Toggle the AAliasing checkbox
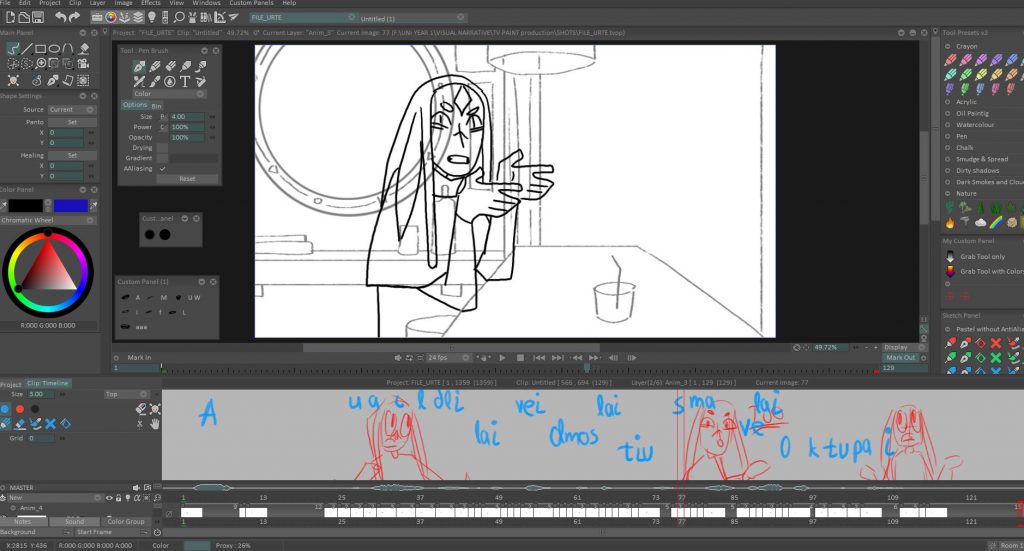The image size is (1024, 551). (163, 168)
